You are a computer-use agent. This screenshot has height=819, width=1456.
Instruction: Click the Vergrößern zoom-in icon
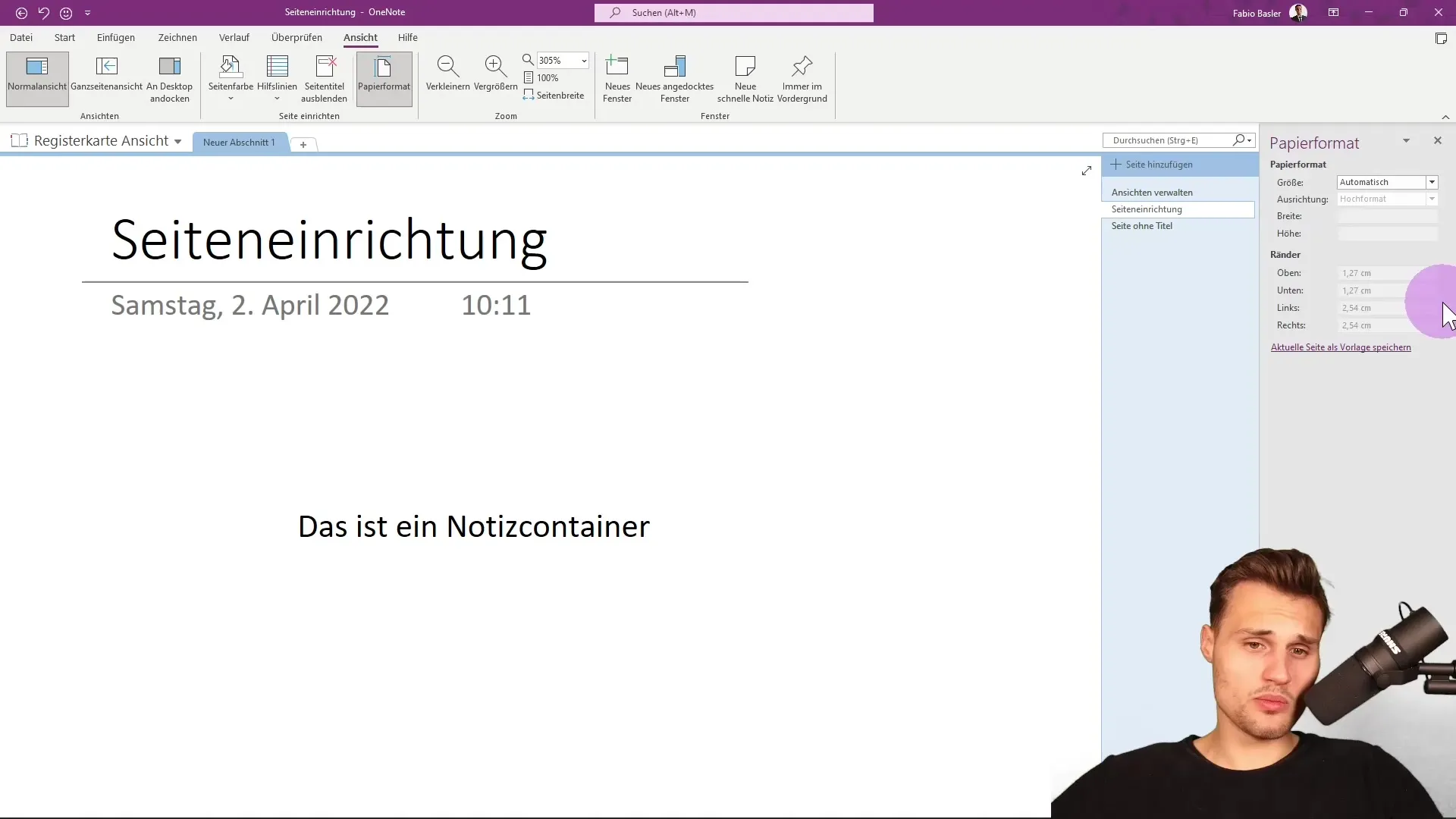[495, 67]
